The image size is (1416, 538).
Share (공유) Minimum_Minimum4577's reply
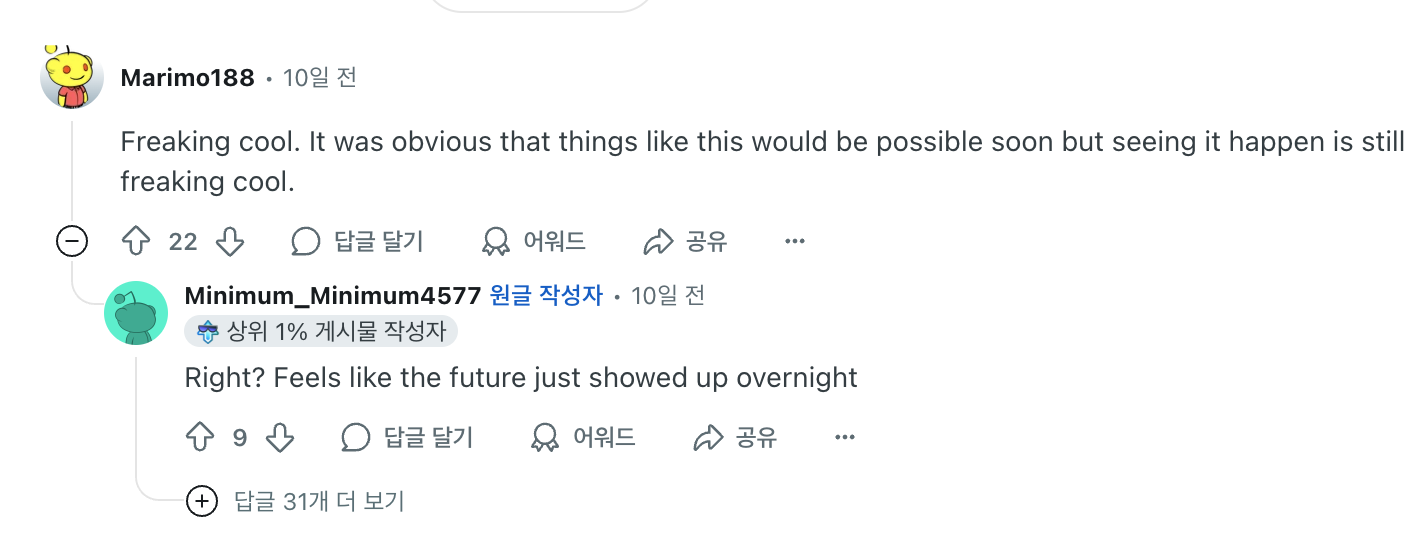pos(735,437)
